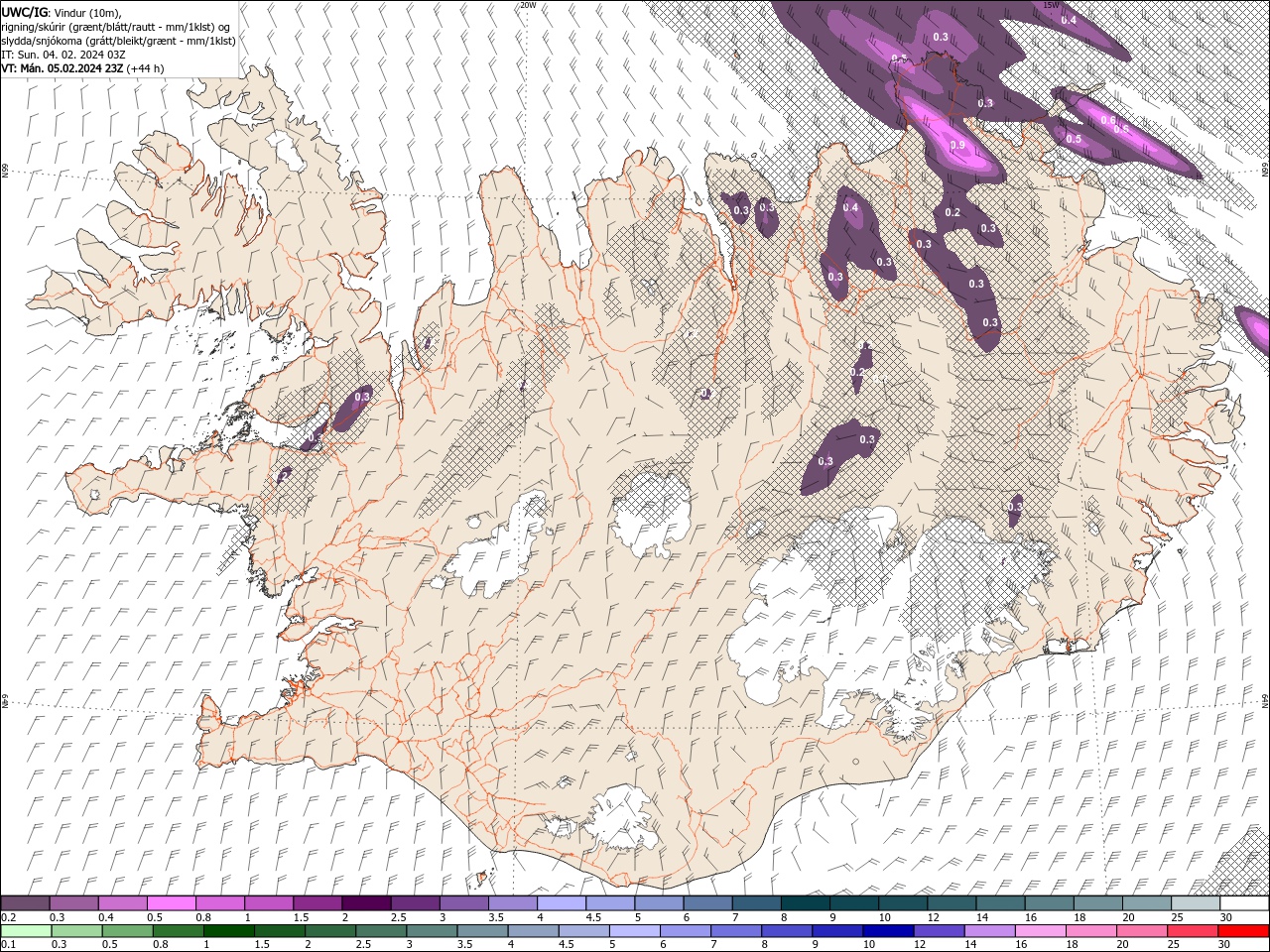Click the 'rigning/skúrir' legend description line
This screenshot has width=1270, height=952.
[x=118, y=26]
